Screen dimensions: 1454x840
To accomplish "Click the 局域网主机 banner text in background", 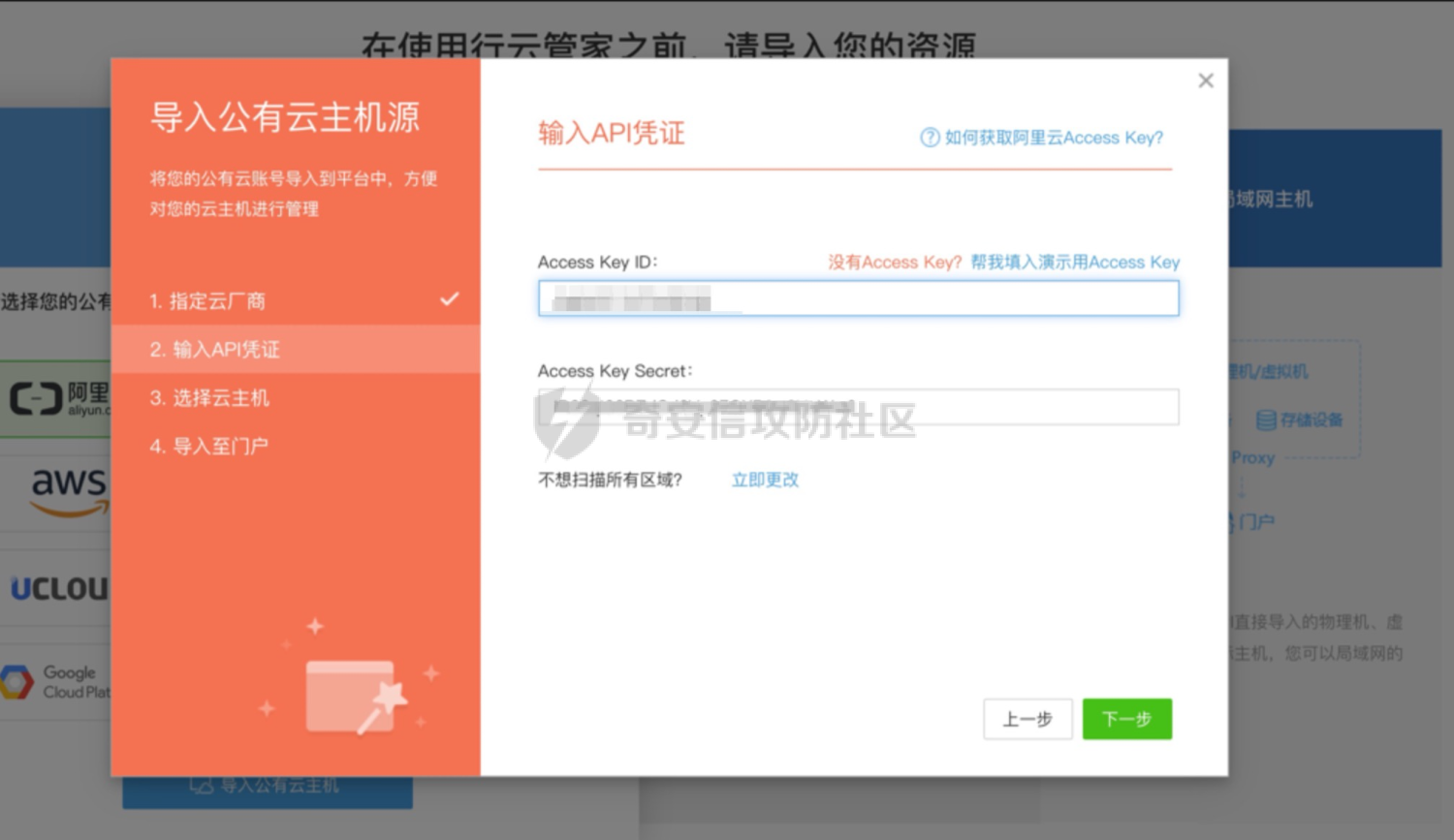I will (1271, 200).
